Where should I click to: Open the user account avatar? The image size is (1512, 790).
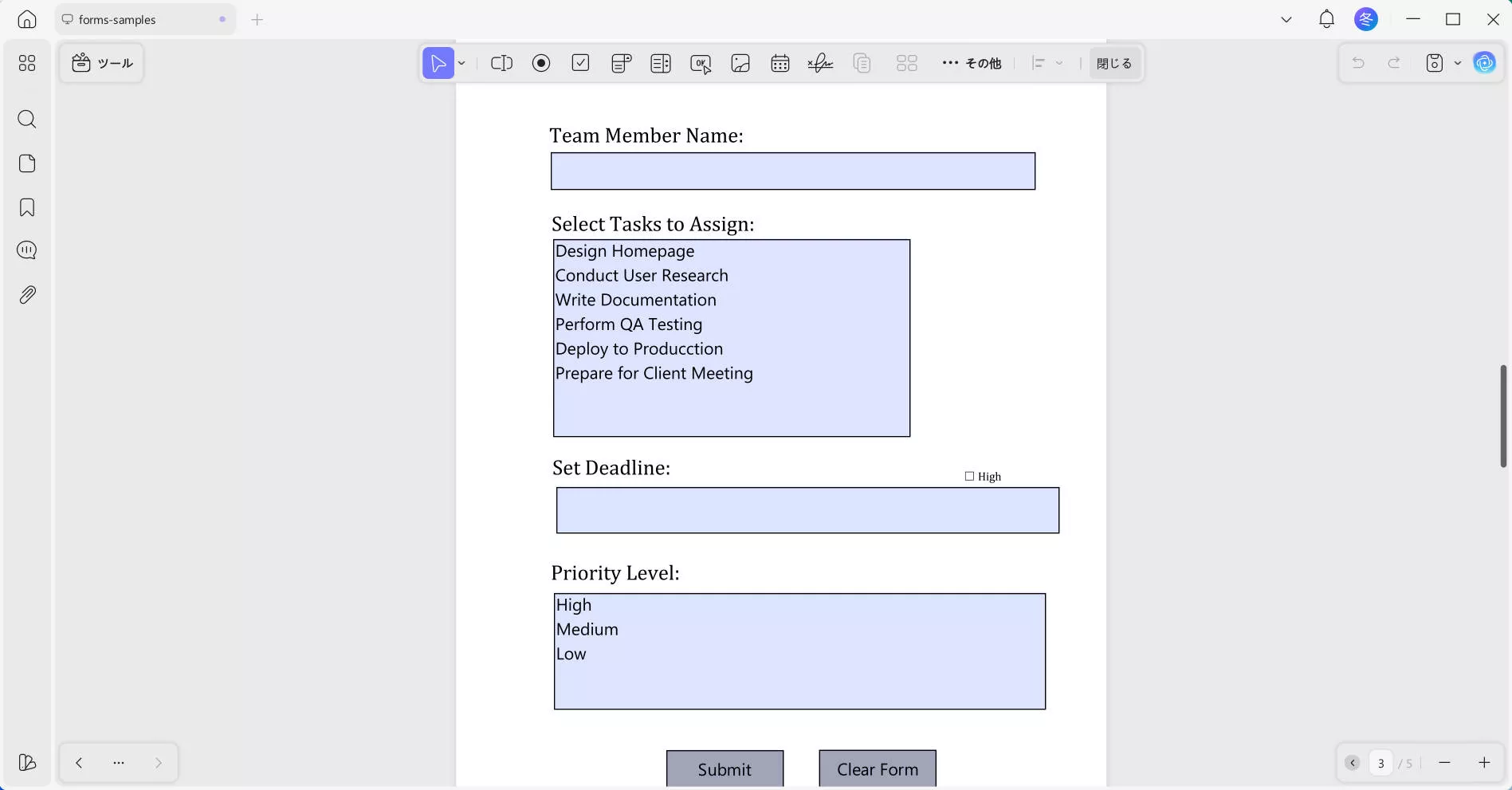[x=1366, y=20]
